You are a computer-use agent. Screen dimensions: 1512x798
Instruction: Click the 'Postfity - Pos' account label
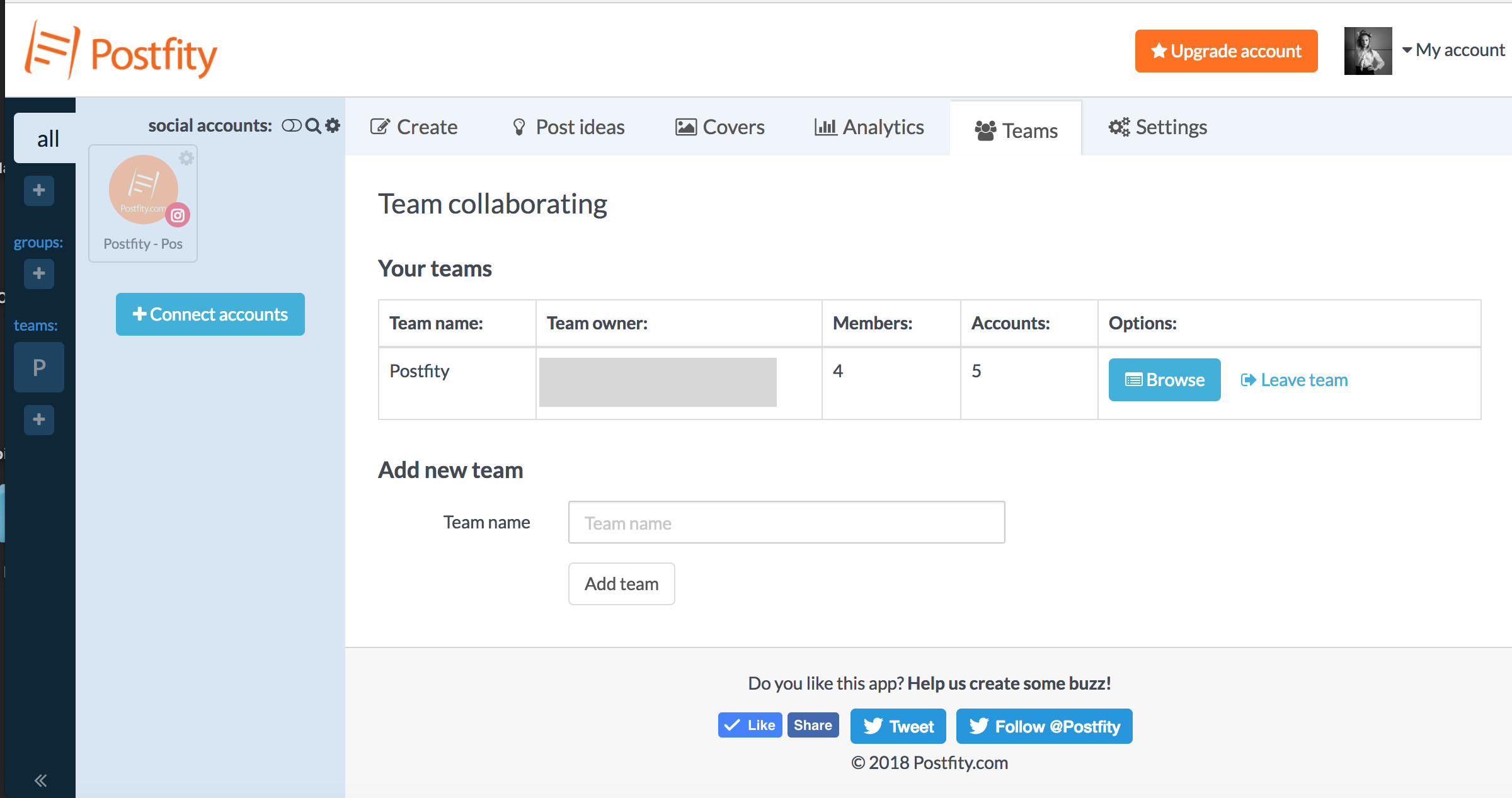tap(143, 244)
